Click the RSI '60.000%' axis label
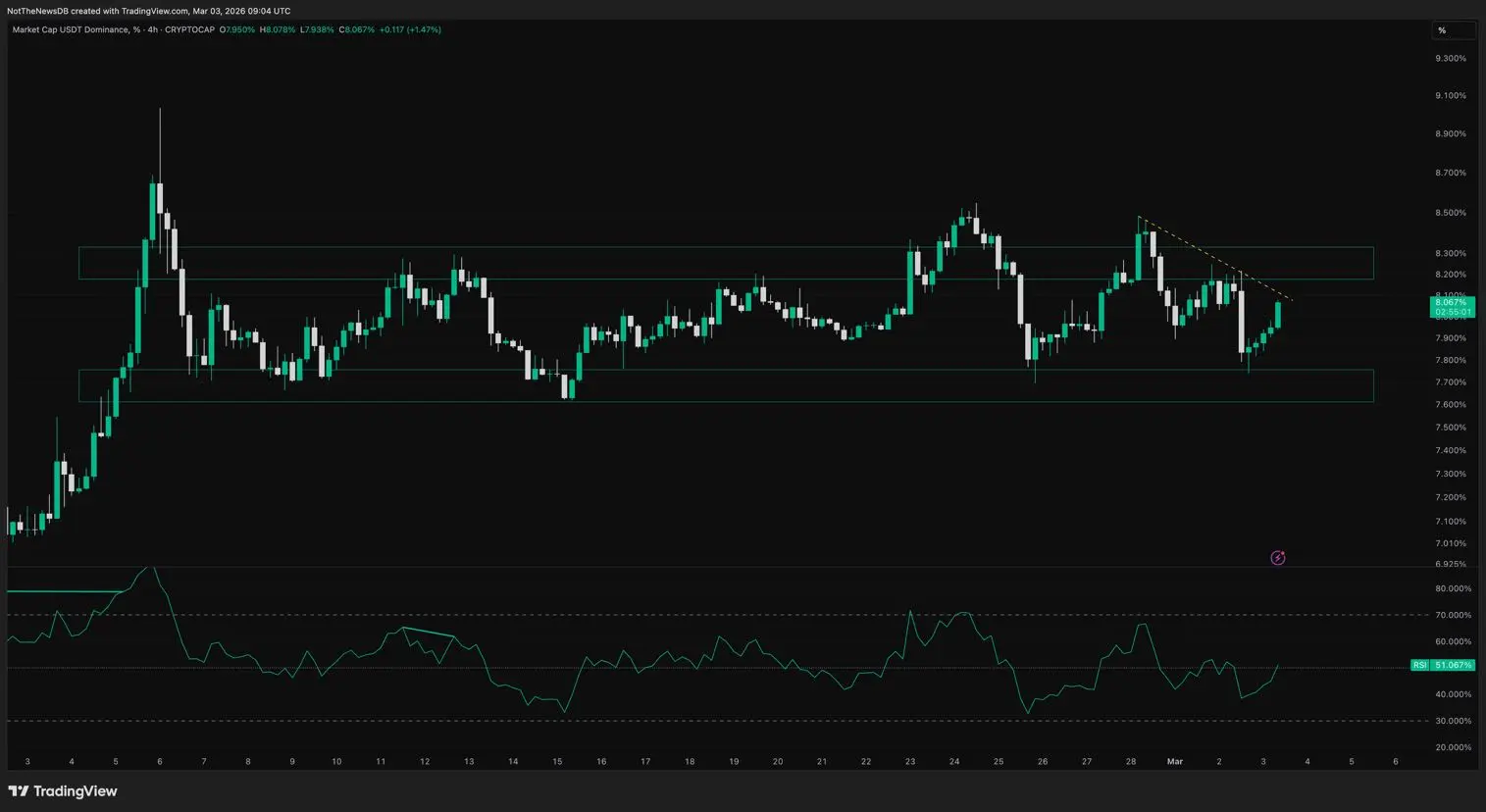1486x812 pixels. pos(1453,642)
